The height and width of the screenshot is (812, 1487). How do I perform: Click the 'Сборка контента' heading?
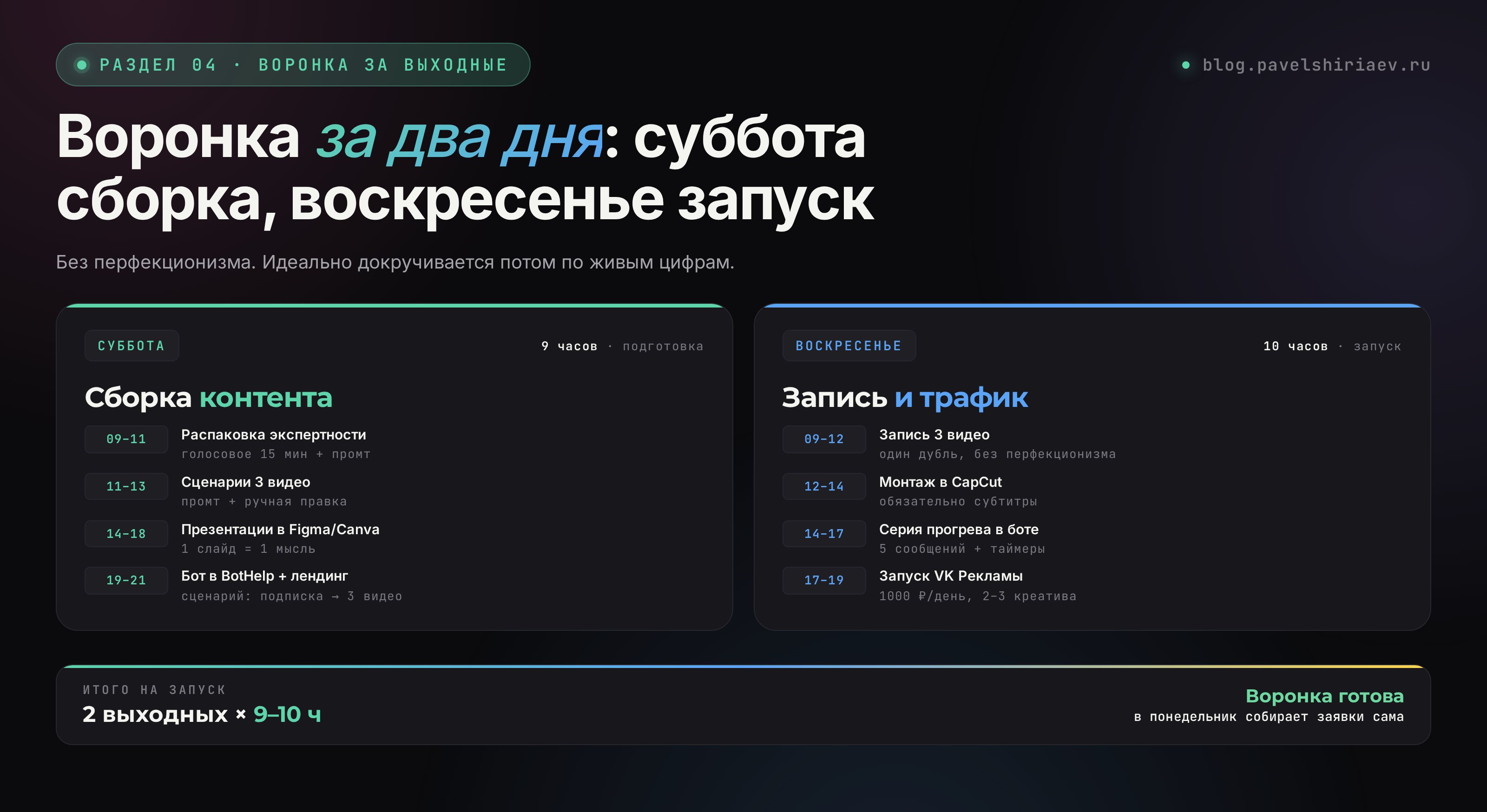point(208,398)
